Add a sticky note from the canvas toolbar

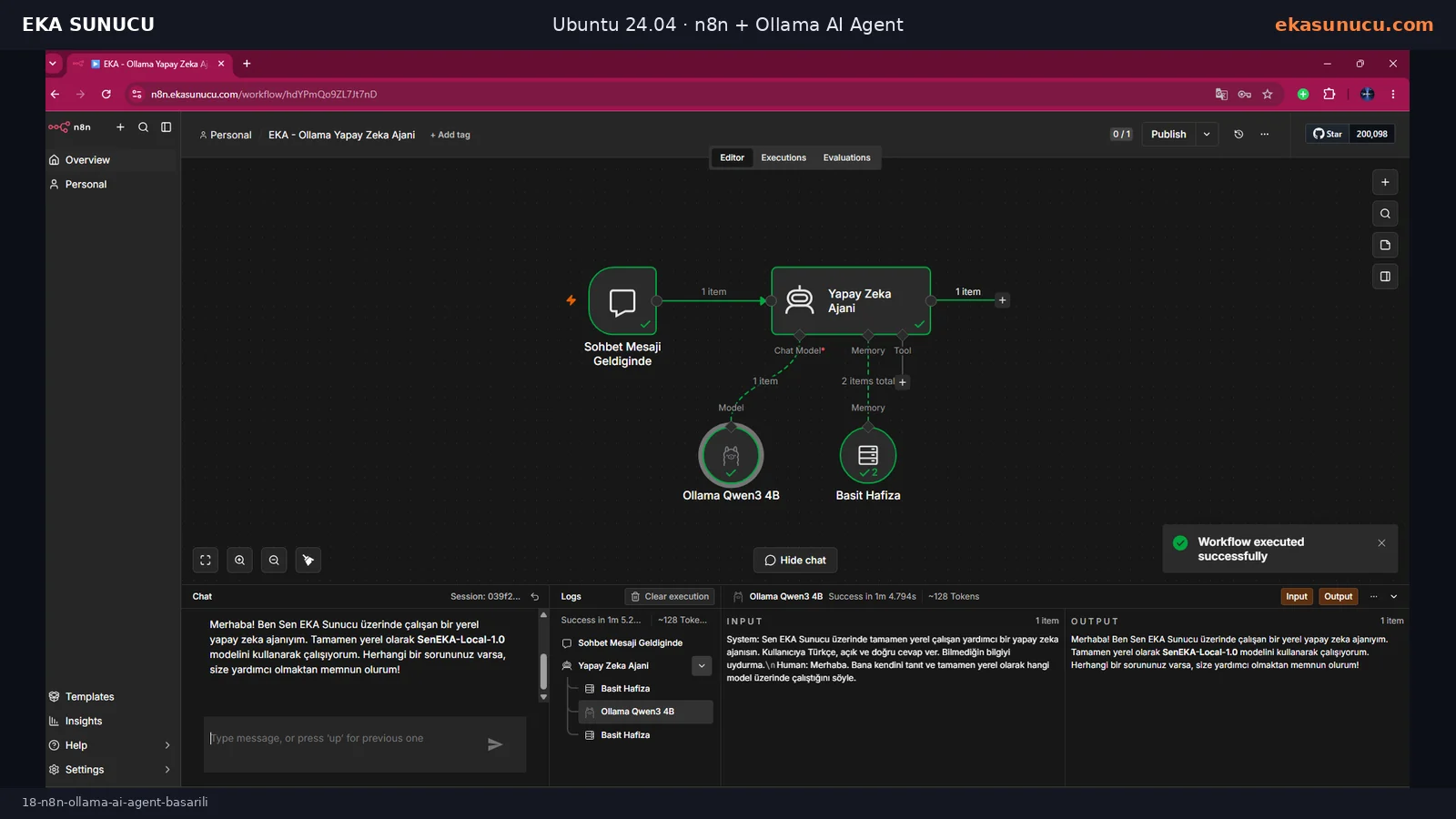point(1385,245)
